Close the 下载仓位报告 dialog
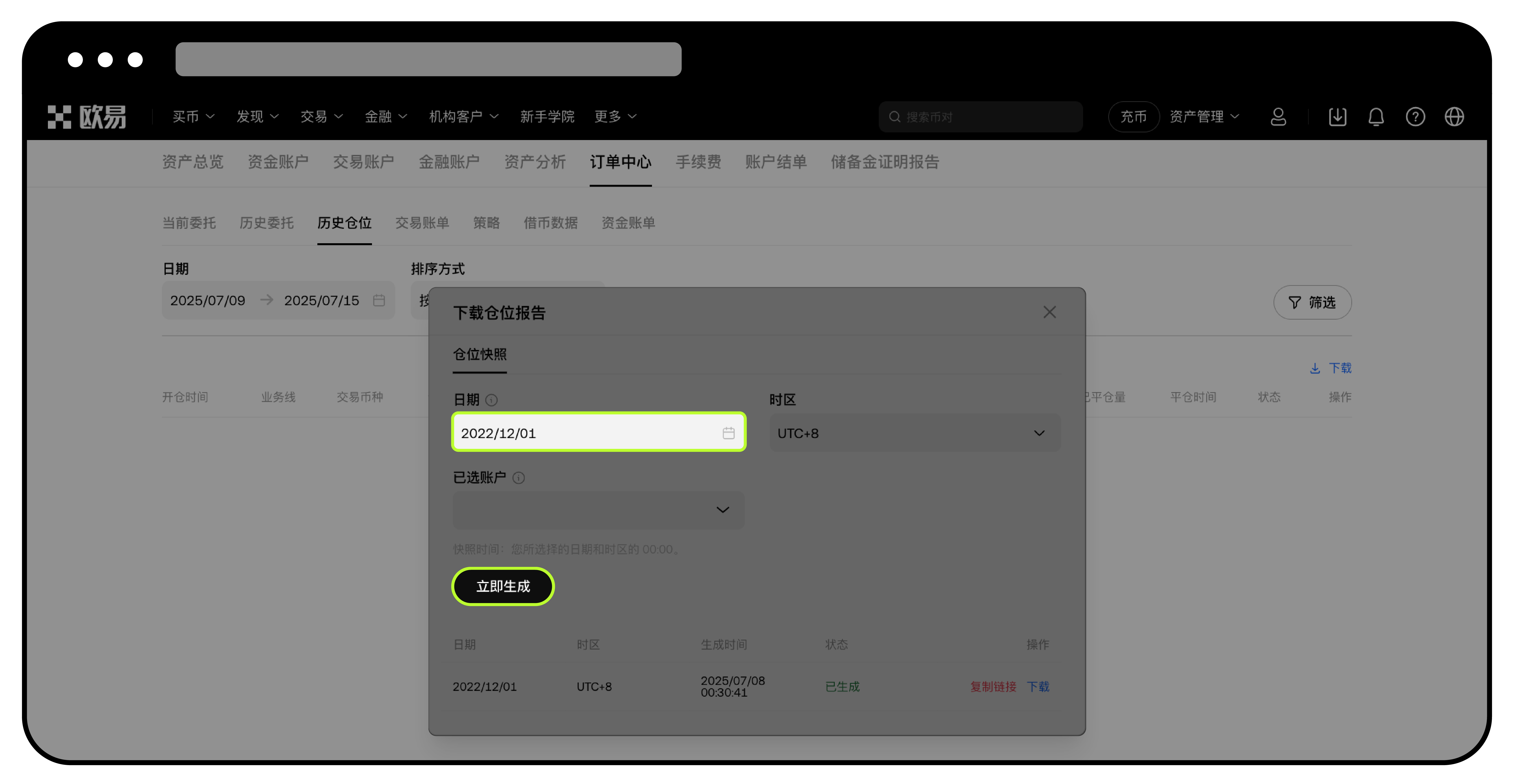The width and height of the screenshot is (1514, 784). click(x=1050, y=312)
